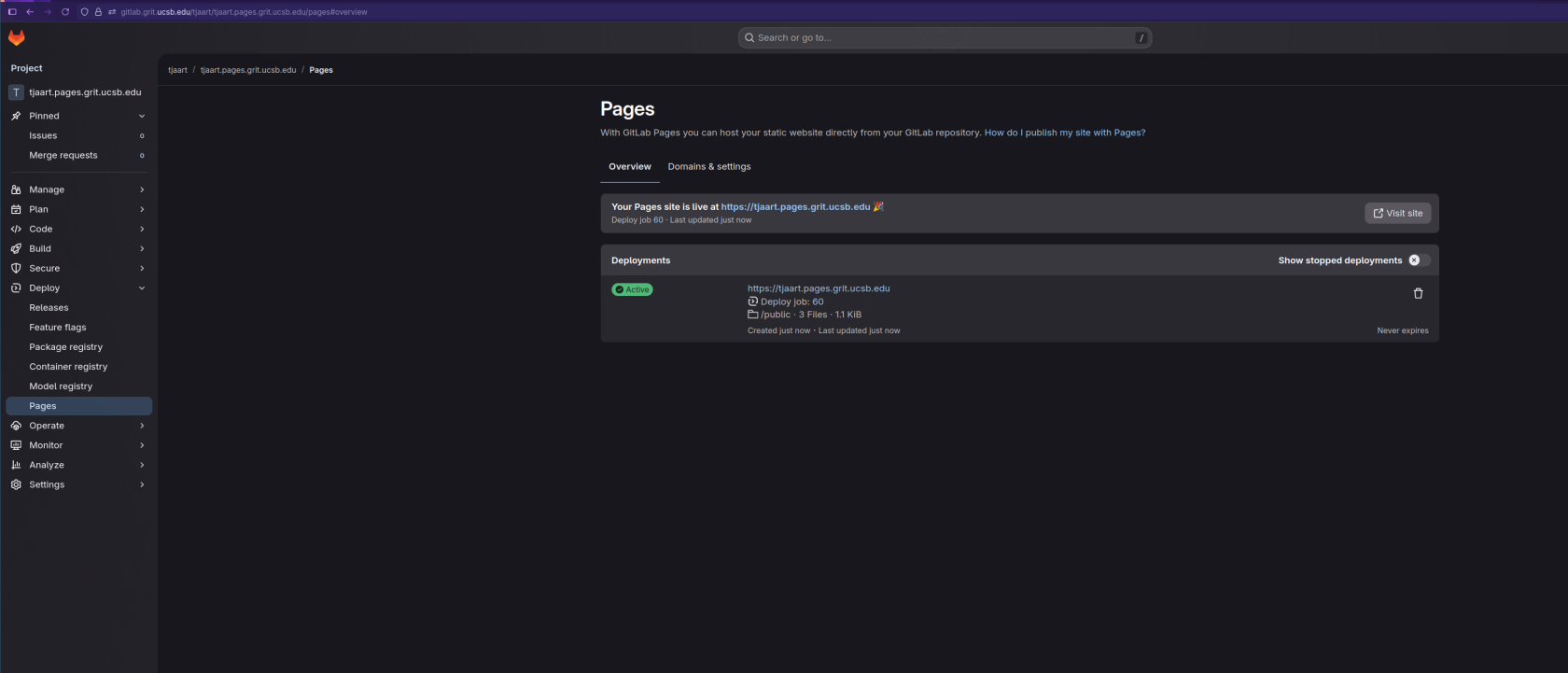The width and height of the screenshot is (1568, 673).
Task: Expand the Build menu chevron
Action: coord(142,248)
